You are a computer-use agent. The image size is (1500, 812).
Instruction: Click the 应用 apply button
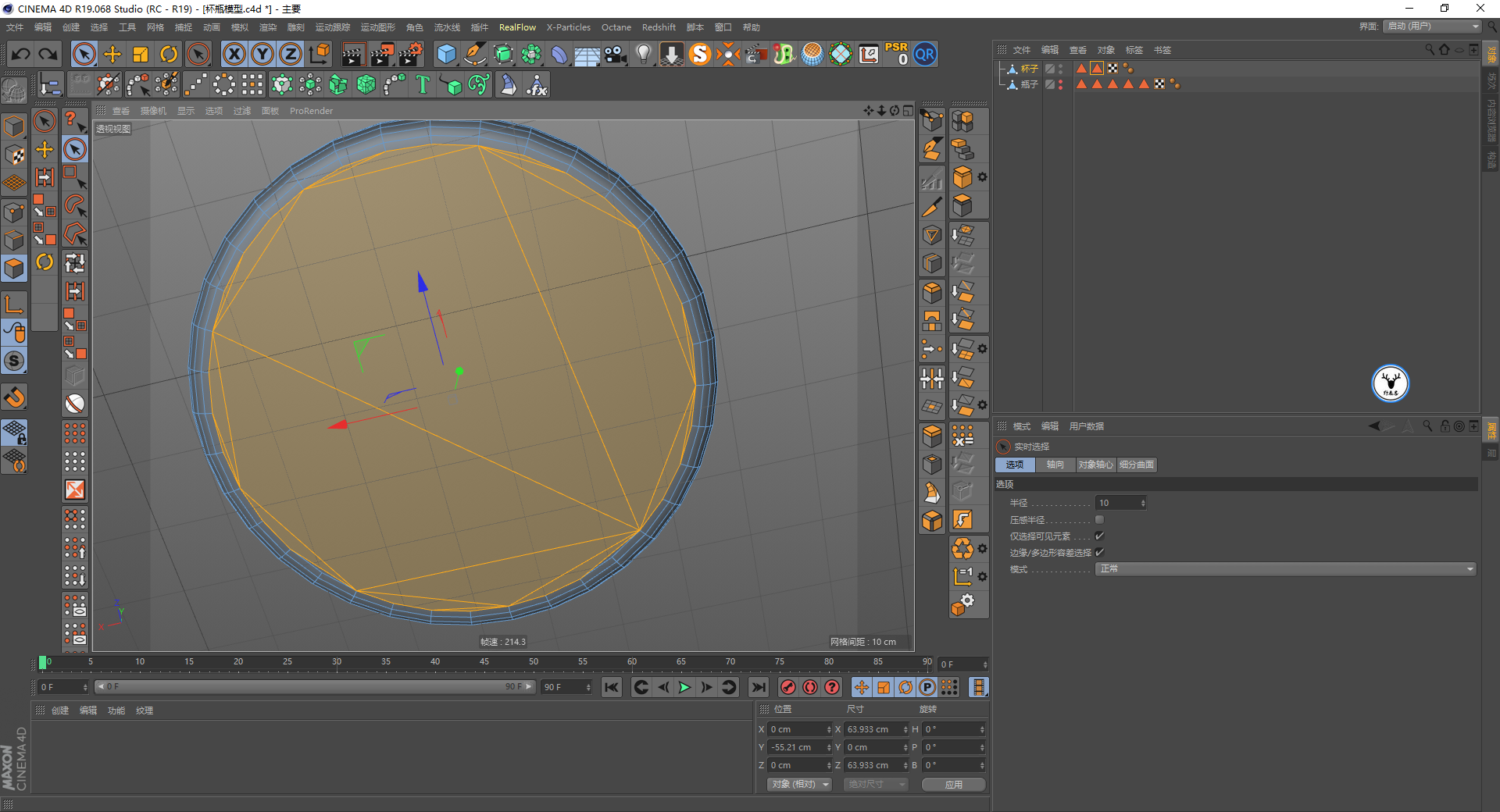[953, 785]
